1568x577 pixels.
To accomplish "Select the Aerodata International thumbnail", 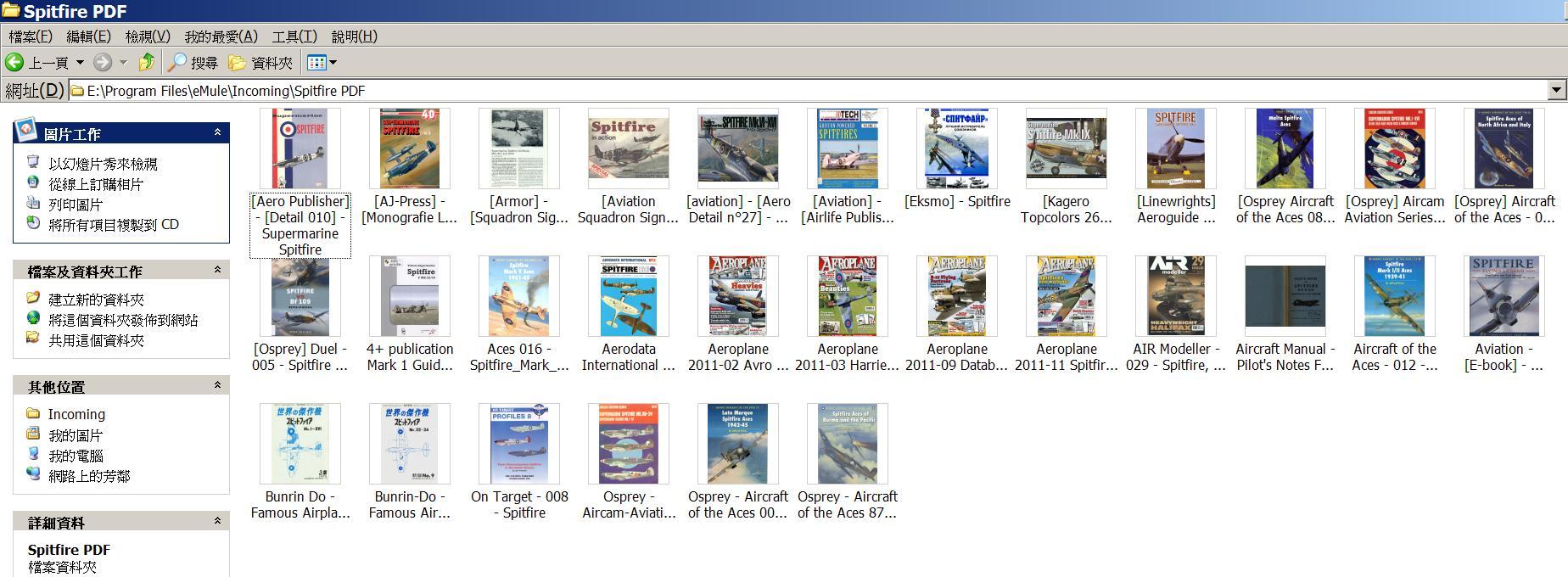I will point(629,296).
